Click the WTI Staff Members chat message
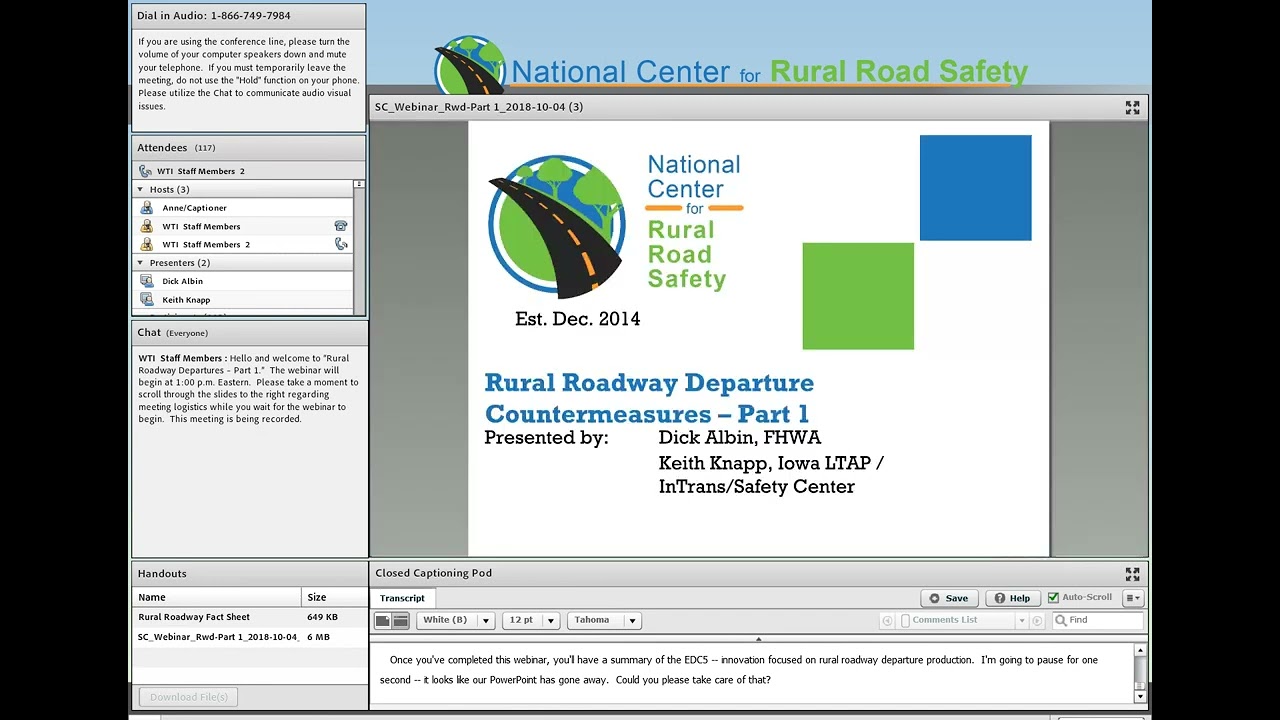 [x=249, y=388]
